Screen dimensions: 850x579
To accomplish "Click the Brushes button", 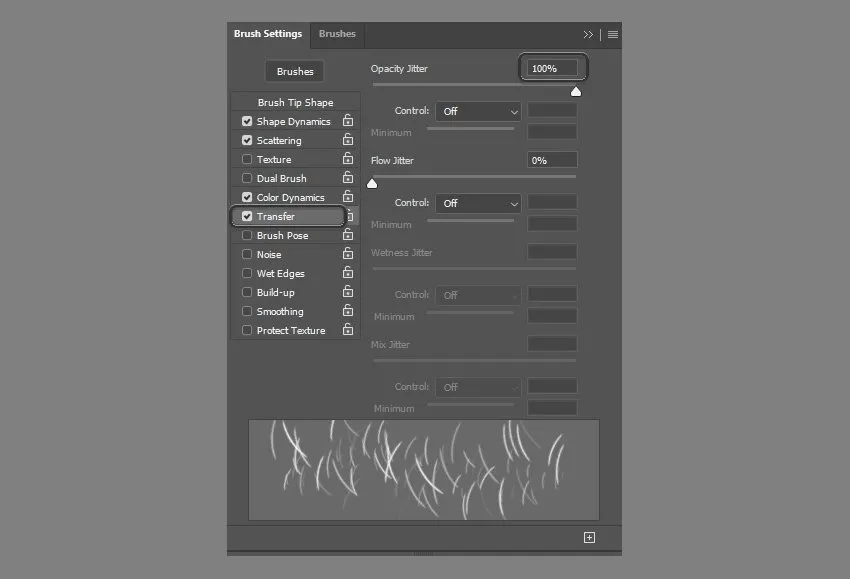I will (x=295, y=72).
